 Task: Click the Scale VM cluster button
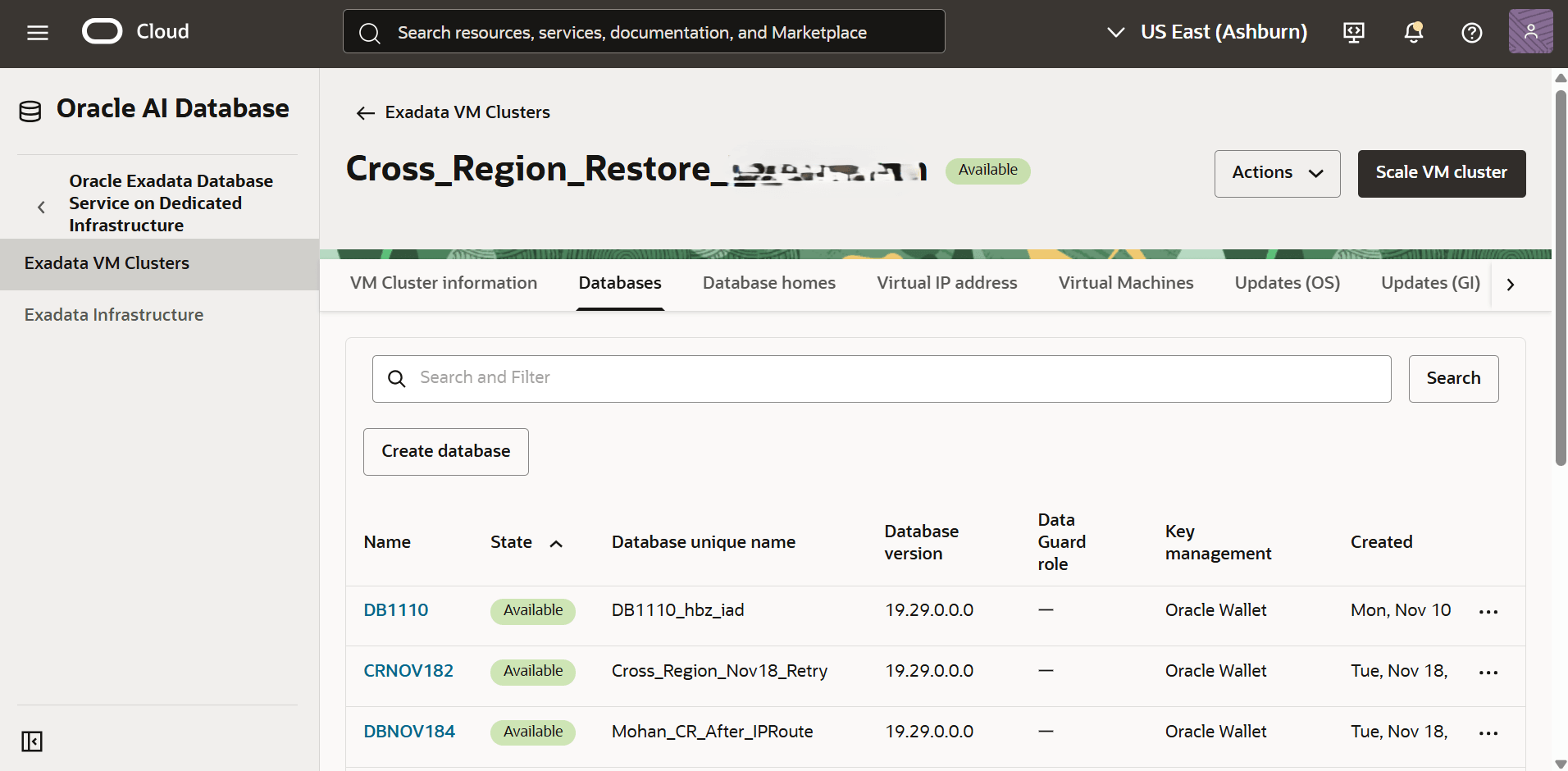1441,173
